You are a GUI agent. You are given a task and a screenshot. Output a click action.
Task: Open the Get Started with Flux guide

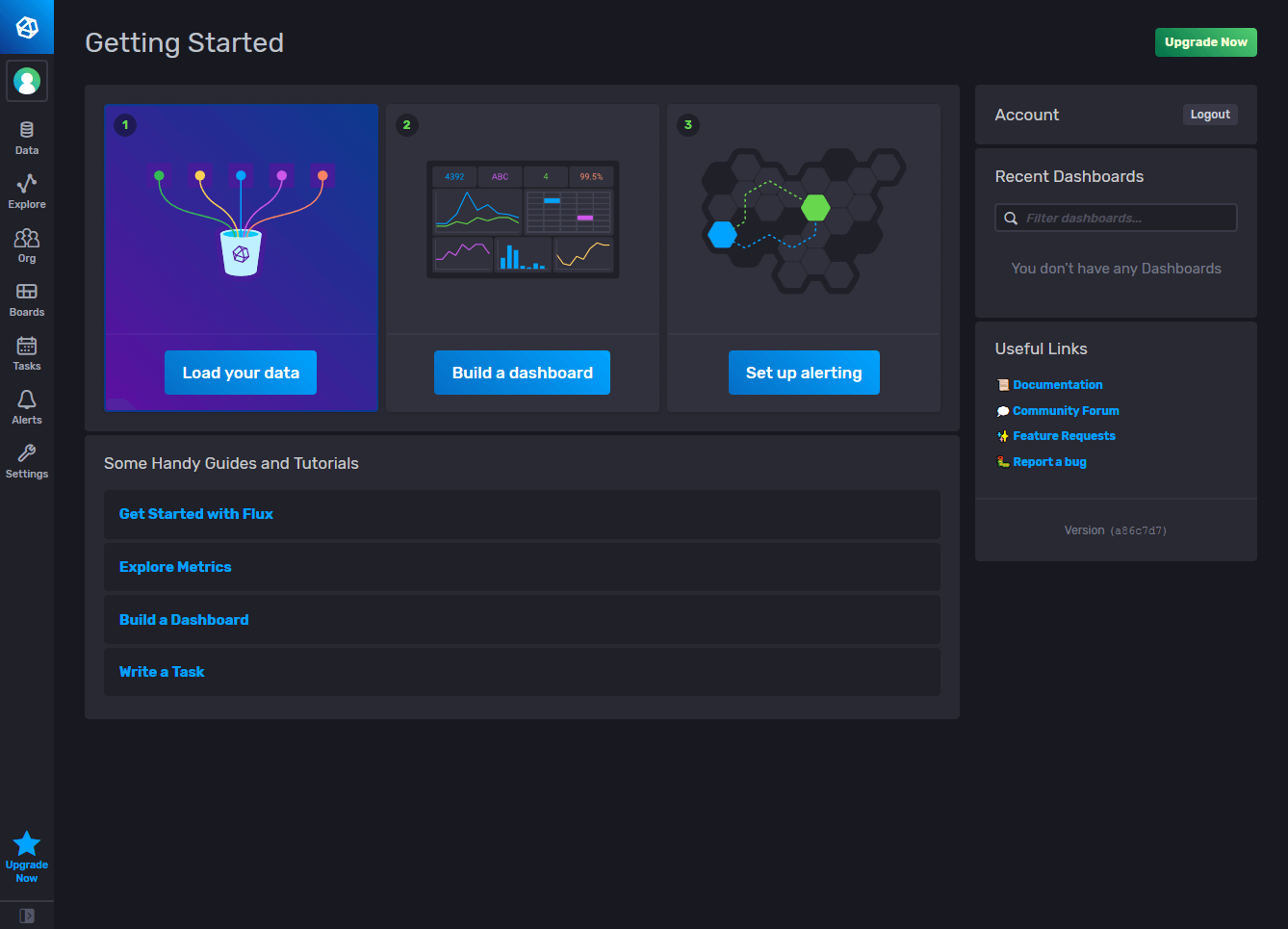(195, 513)
